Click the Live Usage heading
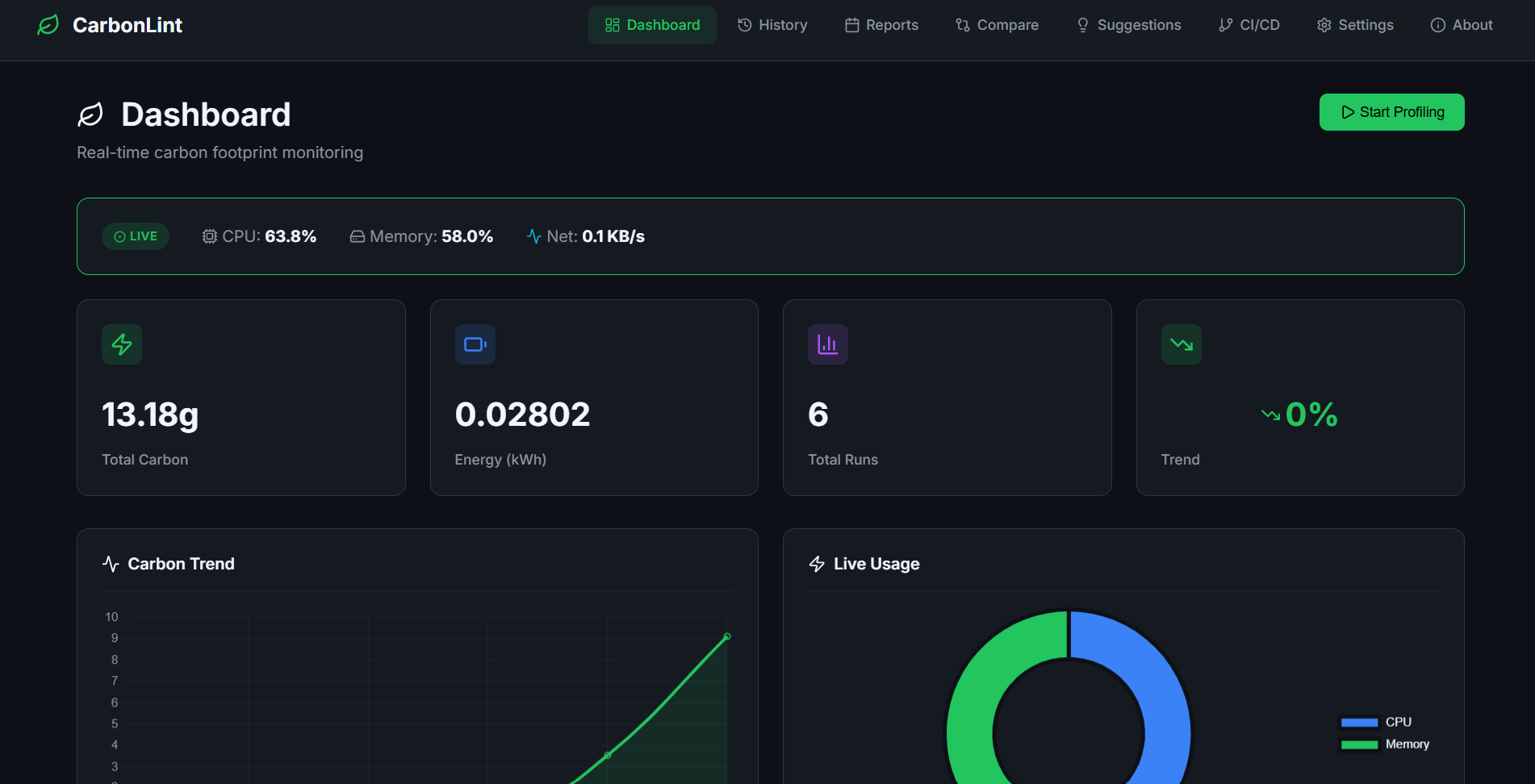 [x=877, y=564]
